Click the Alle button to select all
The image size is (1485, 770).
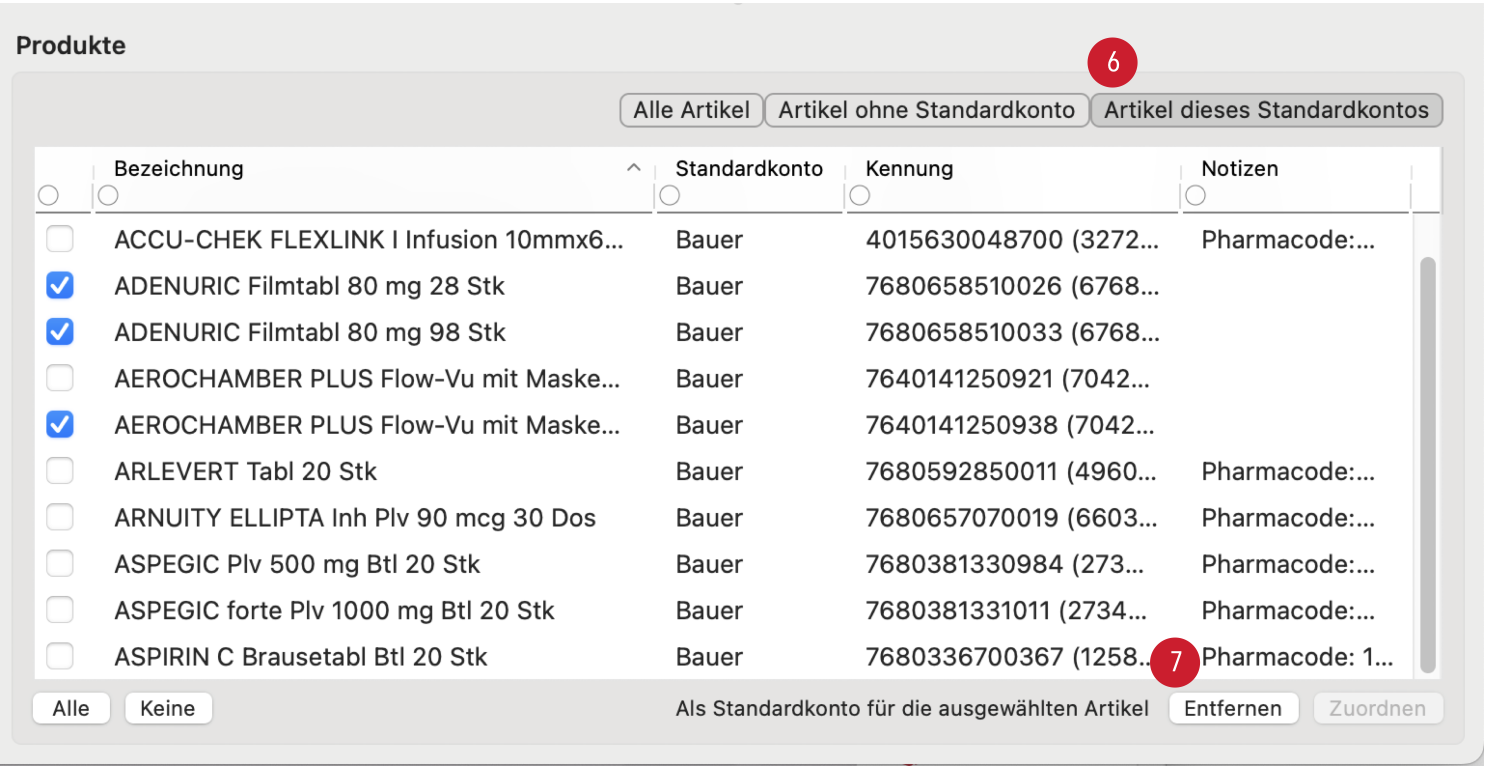pyautogui.click(x=71, y=709)
